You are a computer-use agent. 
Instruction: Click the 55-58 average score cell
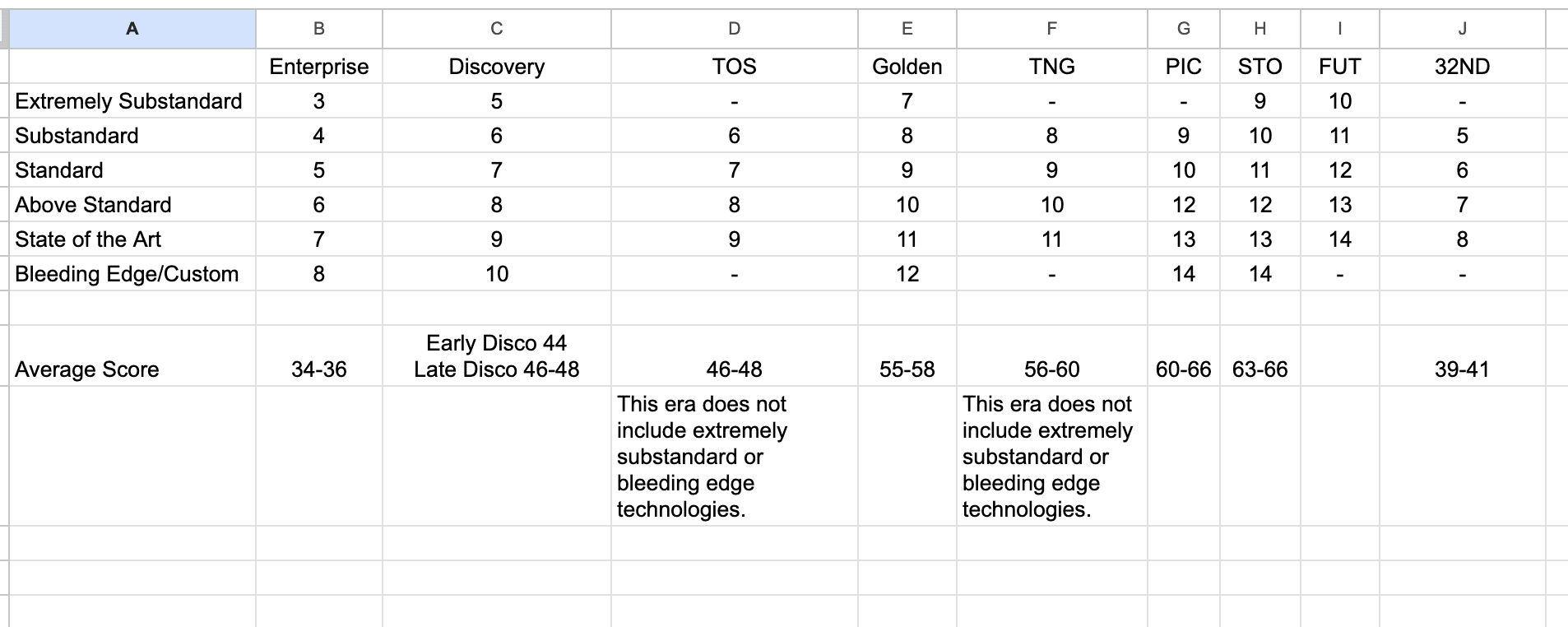(x=907, y=369)
